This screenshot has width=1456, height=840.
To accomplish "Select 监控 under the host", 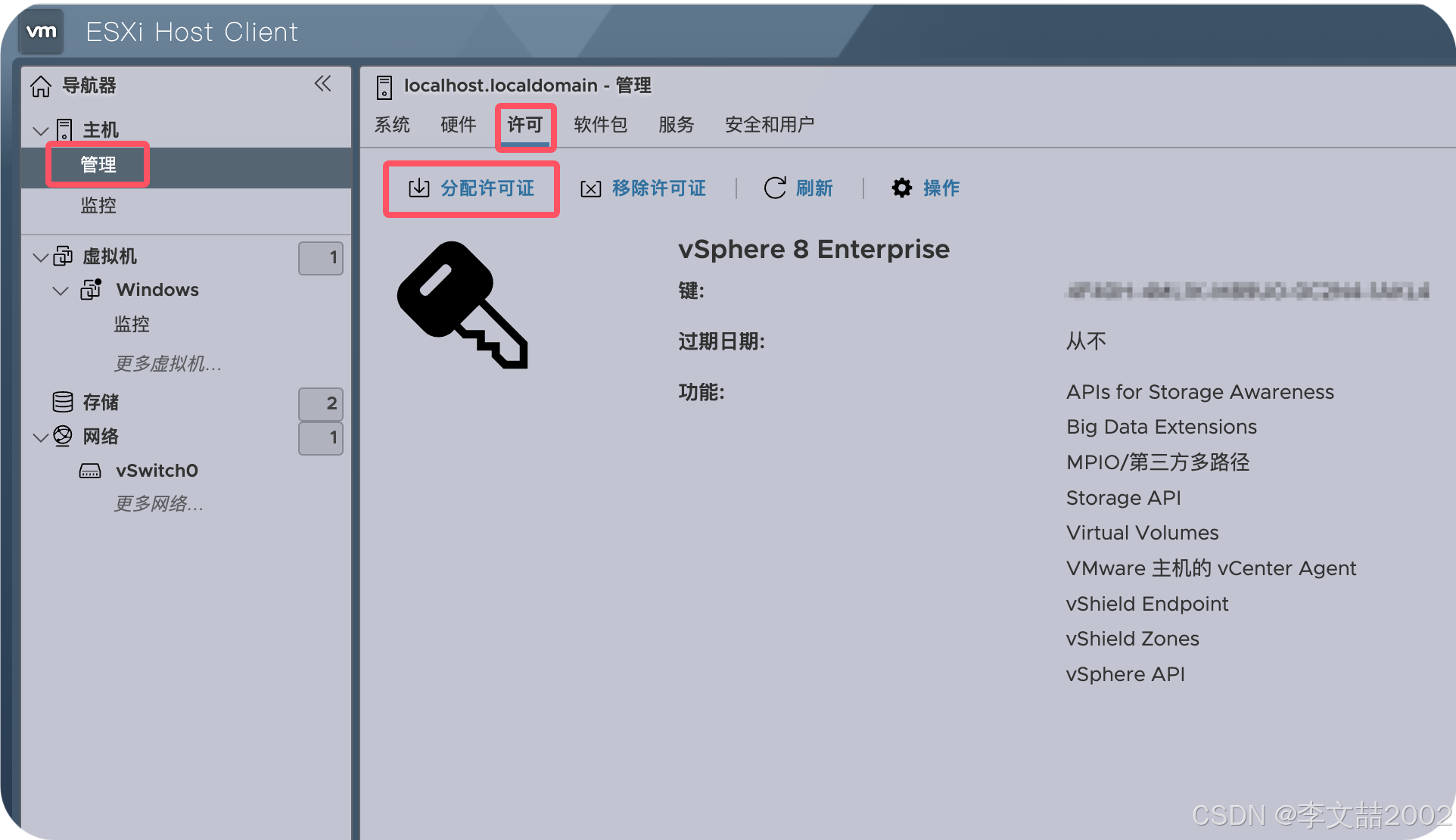I will click(98, 205).
